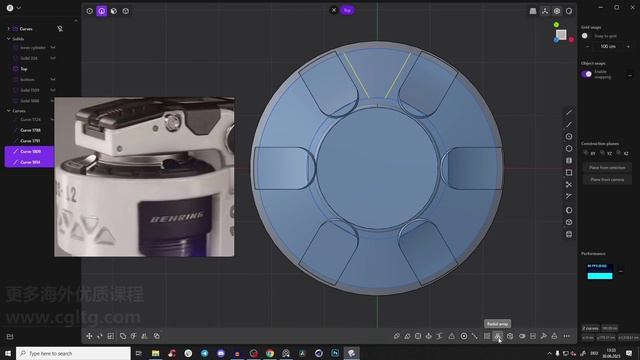Click the 100 cm grid size field
Image resolution: width=640 pixels, height=360 pixels.
pyautogui.click(x=608, y=47)
